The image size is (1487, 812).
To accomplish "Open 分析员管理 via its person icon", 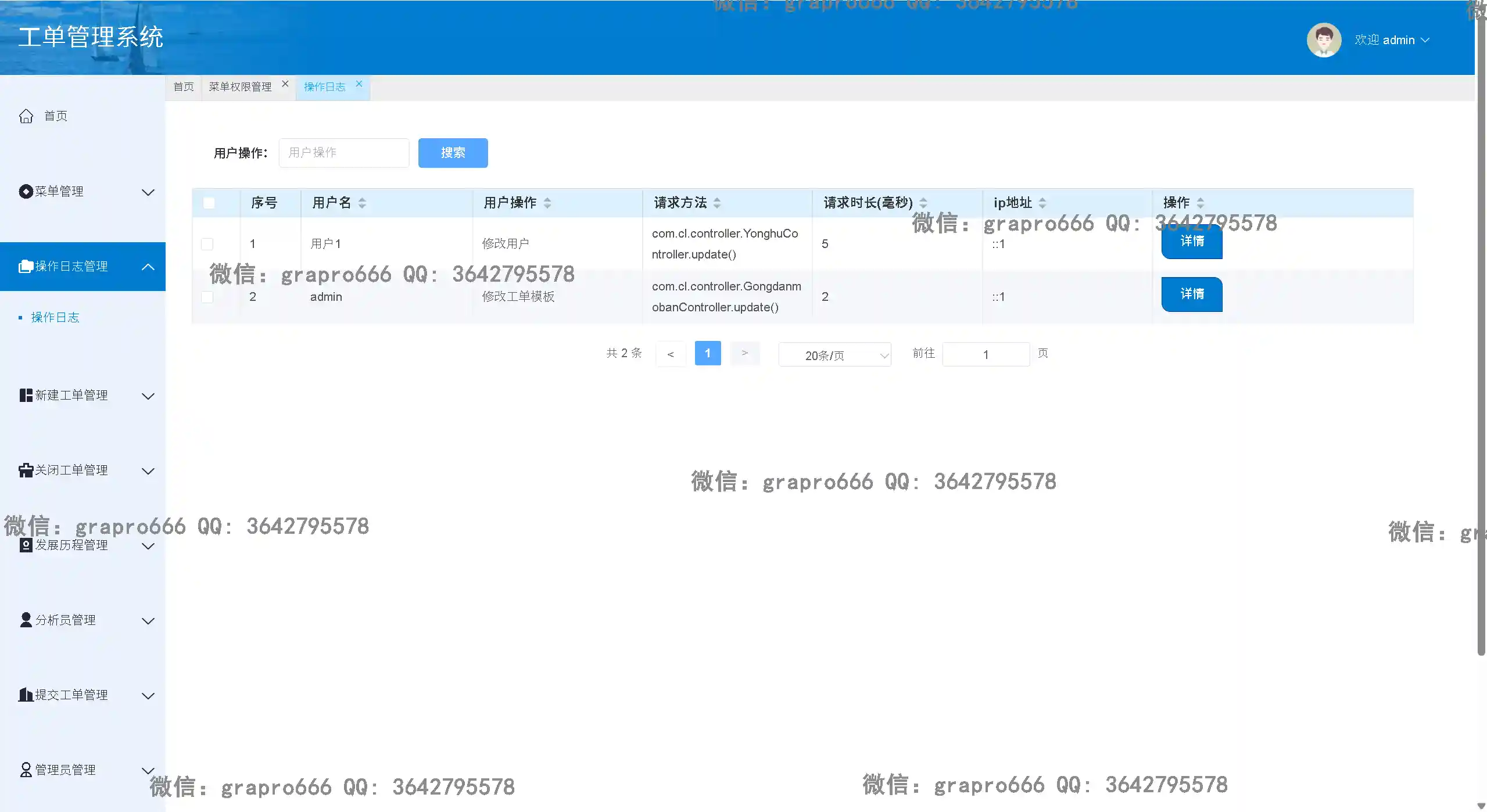I will (25, 620).
